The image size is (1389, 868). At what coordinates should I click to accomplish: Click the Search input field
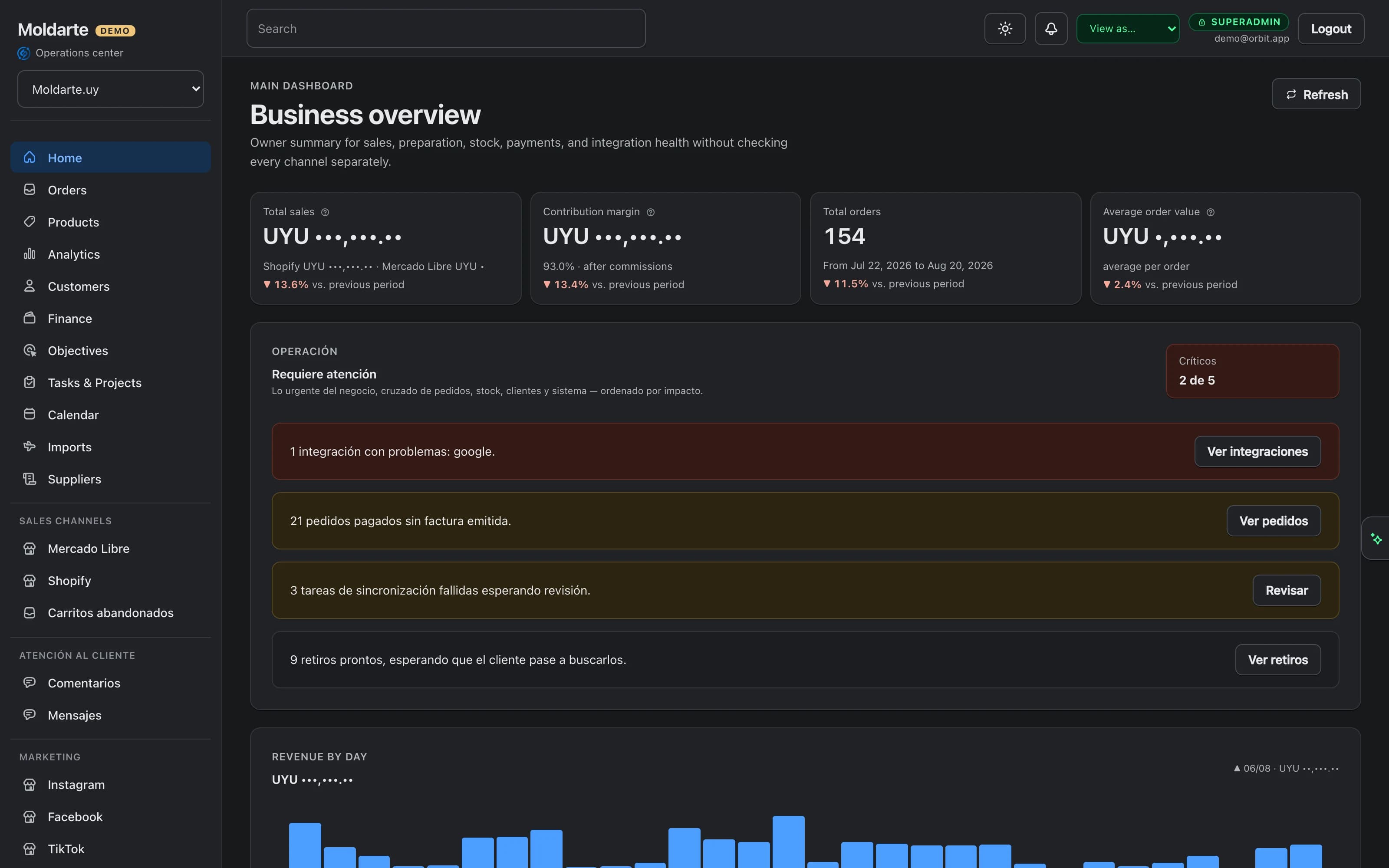(x=446, y=28)
